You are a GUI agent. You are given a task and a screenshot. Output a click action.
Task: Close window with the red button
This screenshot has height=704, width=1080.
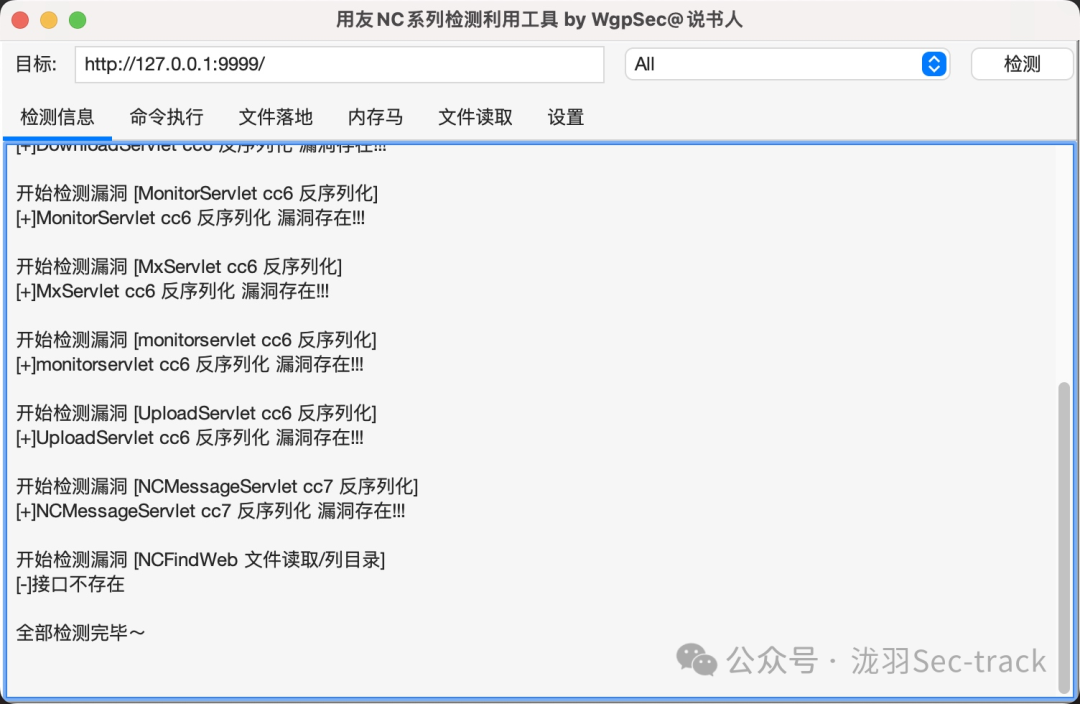[21, 20]
